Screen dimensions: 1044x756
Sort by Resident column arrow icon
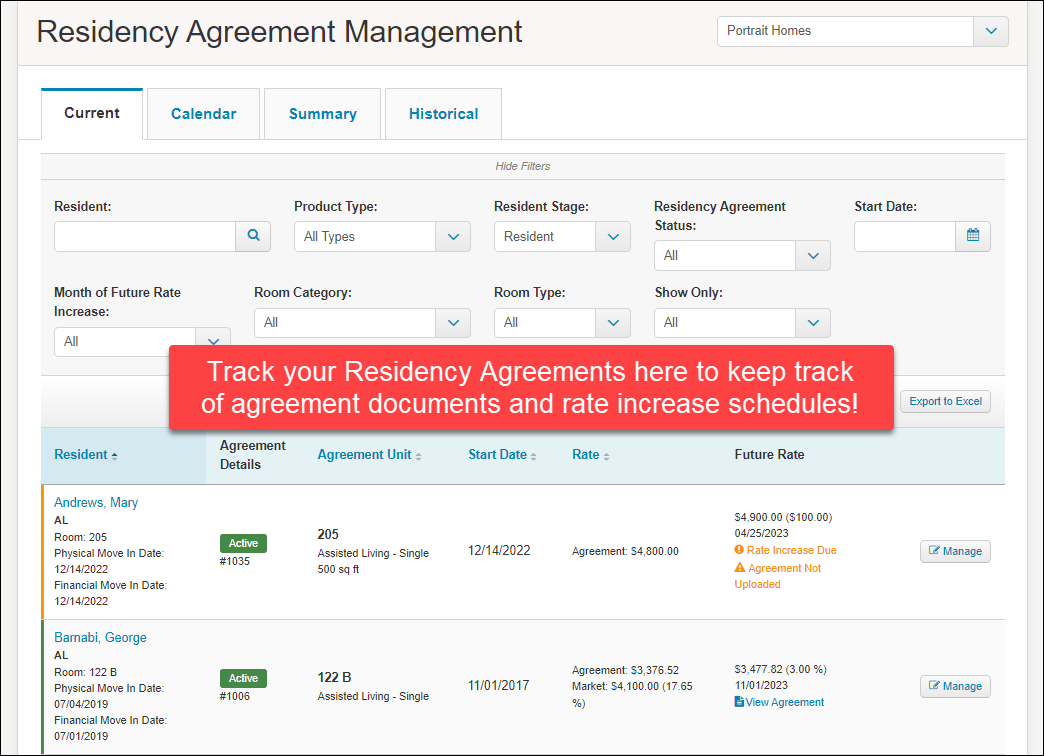pos(115,456)
